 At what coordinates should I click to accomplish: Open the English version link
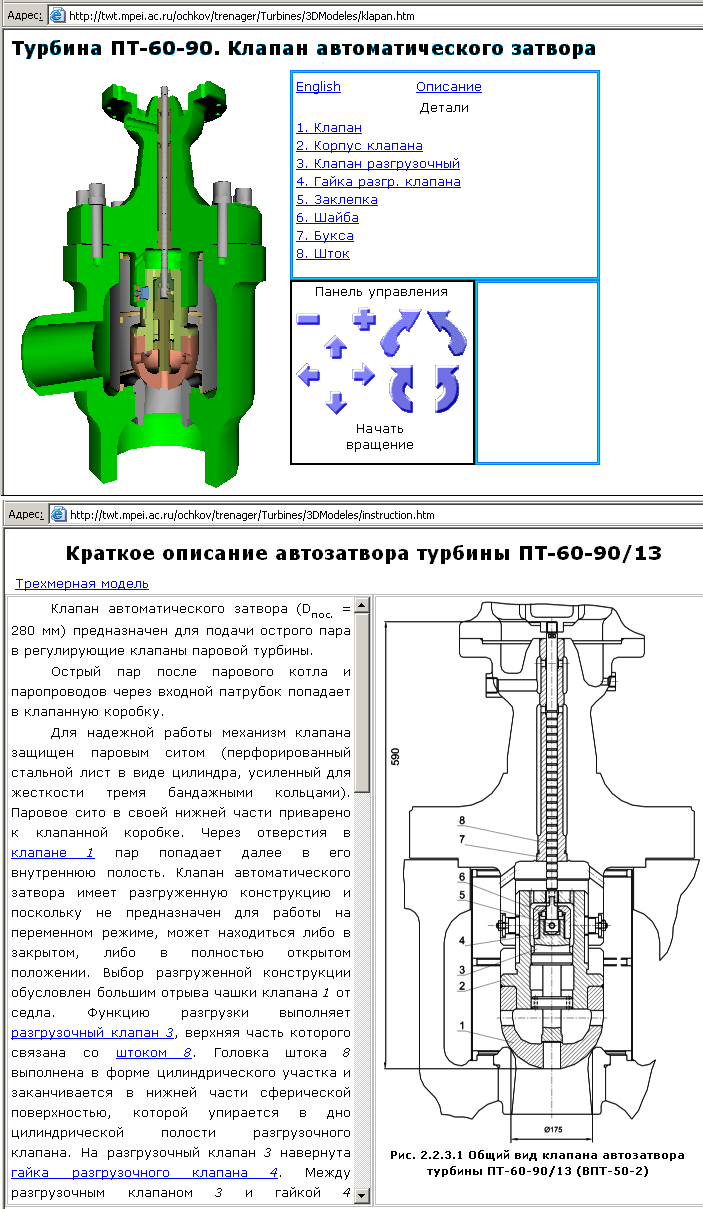[318, 87]
